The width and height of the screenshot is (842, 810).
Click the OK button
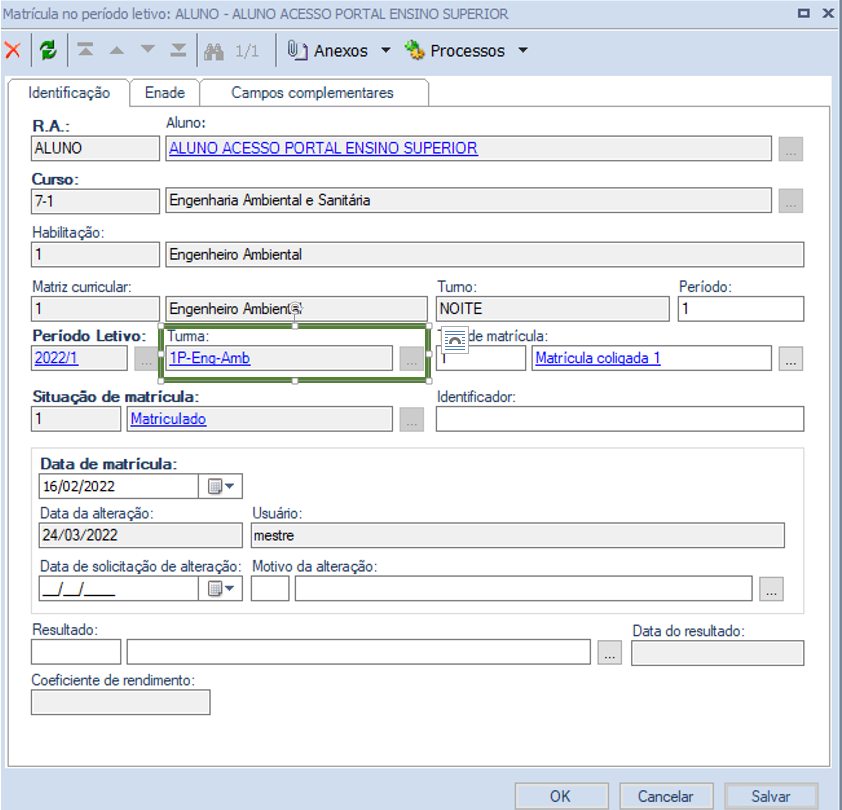point(561,796)
